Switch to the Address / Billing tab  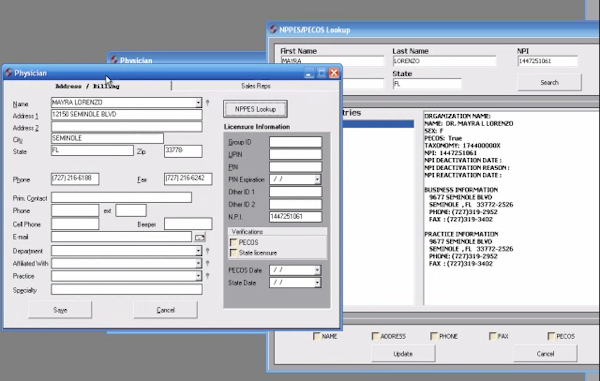(x=87, y=86)
